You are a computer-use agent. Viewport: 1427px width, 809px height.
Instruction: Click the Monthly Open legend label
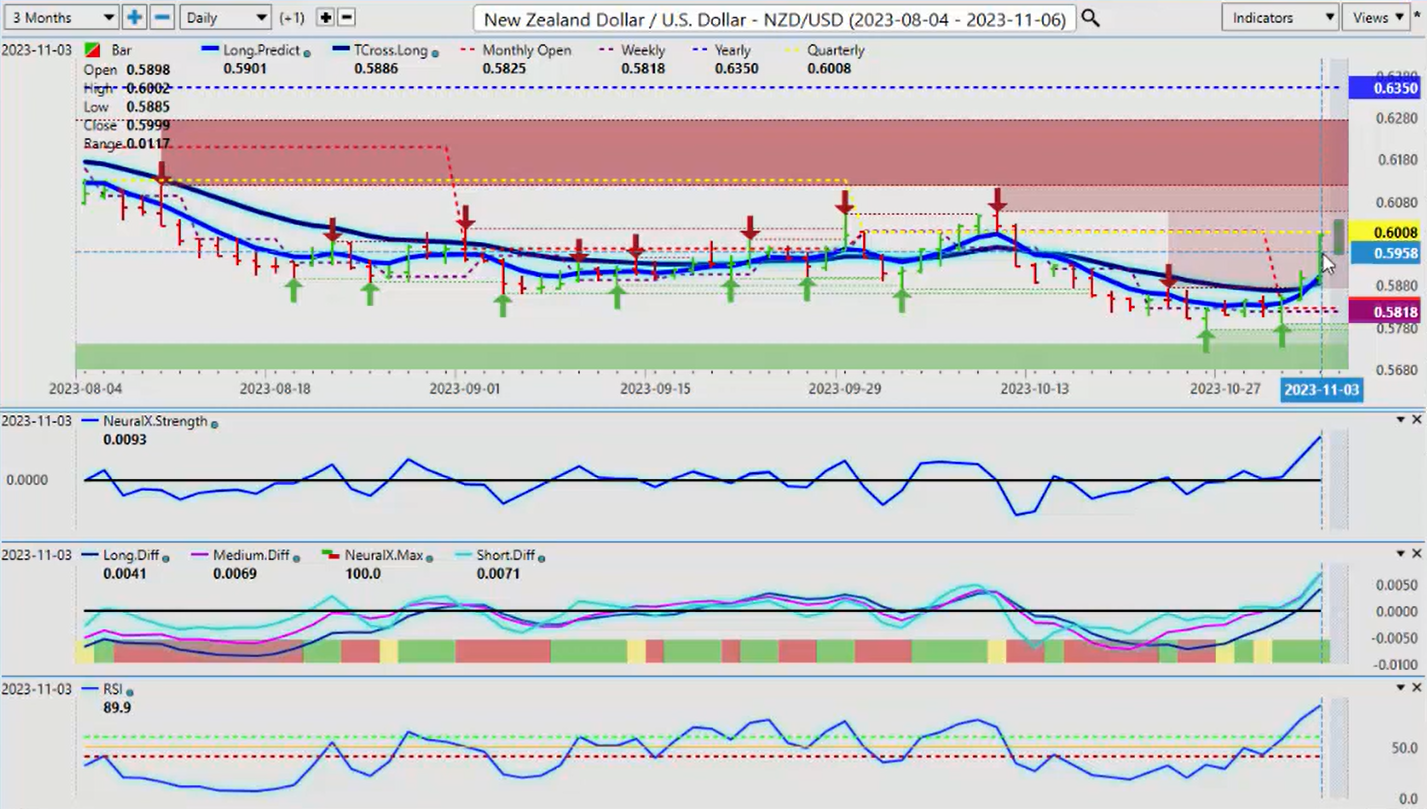pyautogui.click(x=526, y=50)
